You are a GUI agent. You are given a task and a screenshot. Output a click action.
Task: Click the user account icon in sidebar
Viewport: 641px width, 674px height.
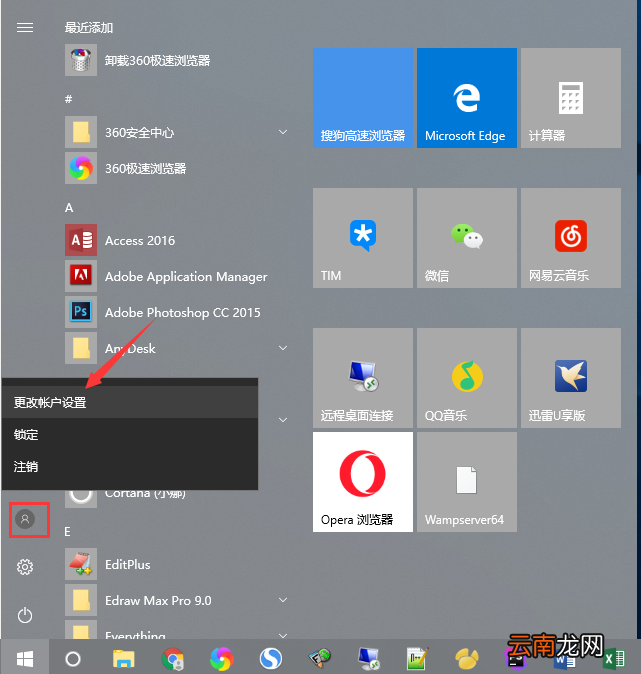[x=25, y=519]
